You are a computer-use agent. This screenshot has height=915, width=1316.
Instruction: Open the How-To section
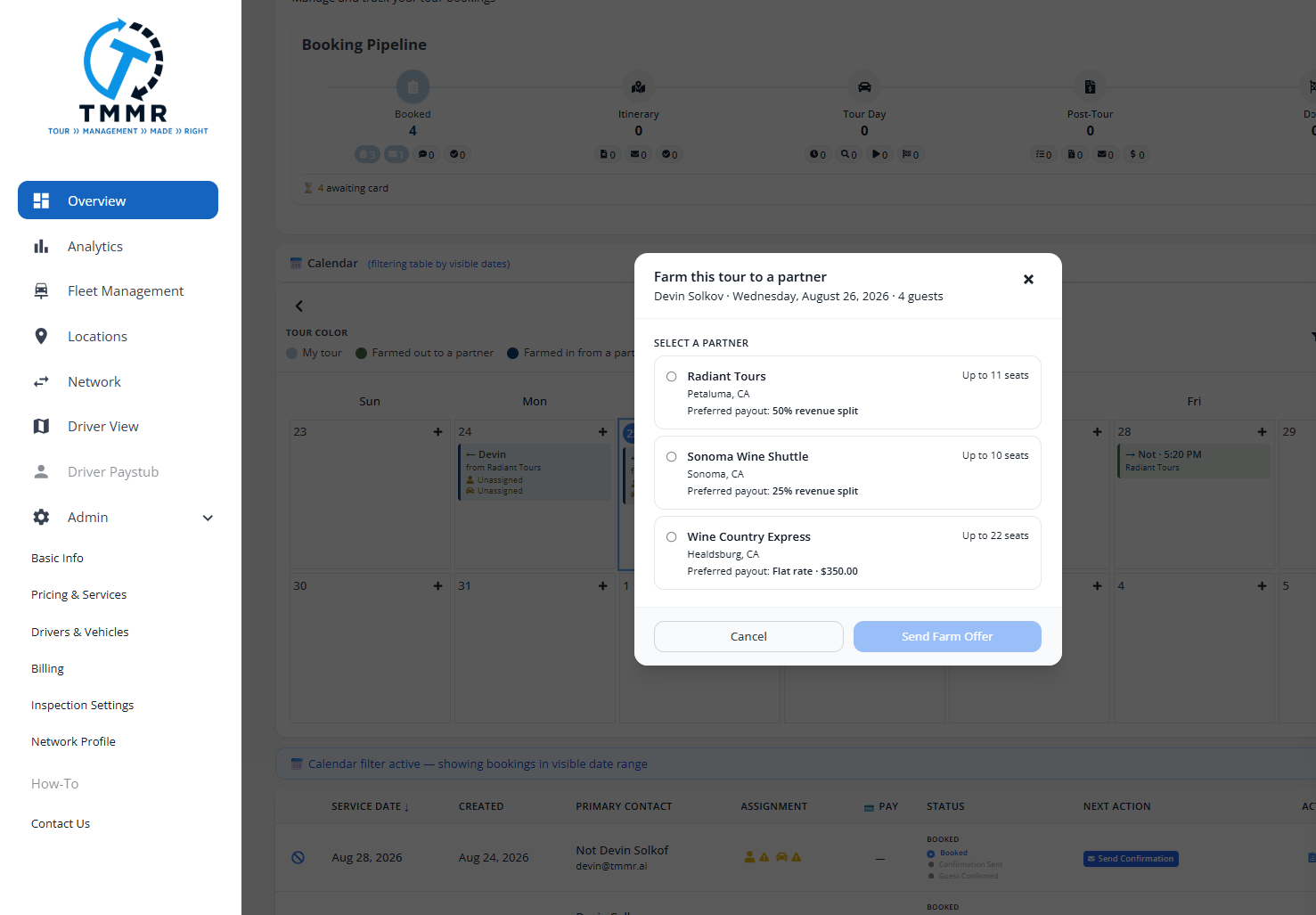point(55,784)
